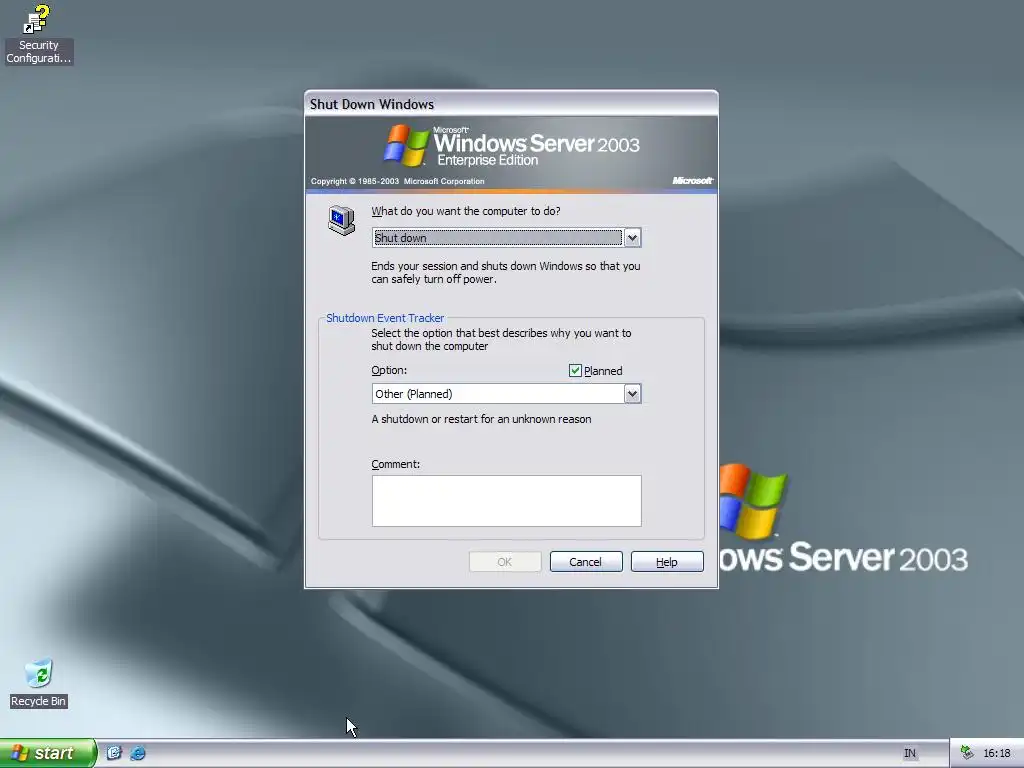Click the Show Desktop quick launch icon
Screen dimensions: 1024x768
[x=114, y=753]
